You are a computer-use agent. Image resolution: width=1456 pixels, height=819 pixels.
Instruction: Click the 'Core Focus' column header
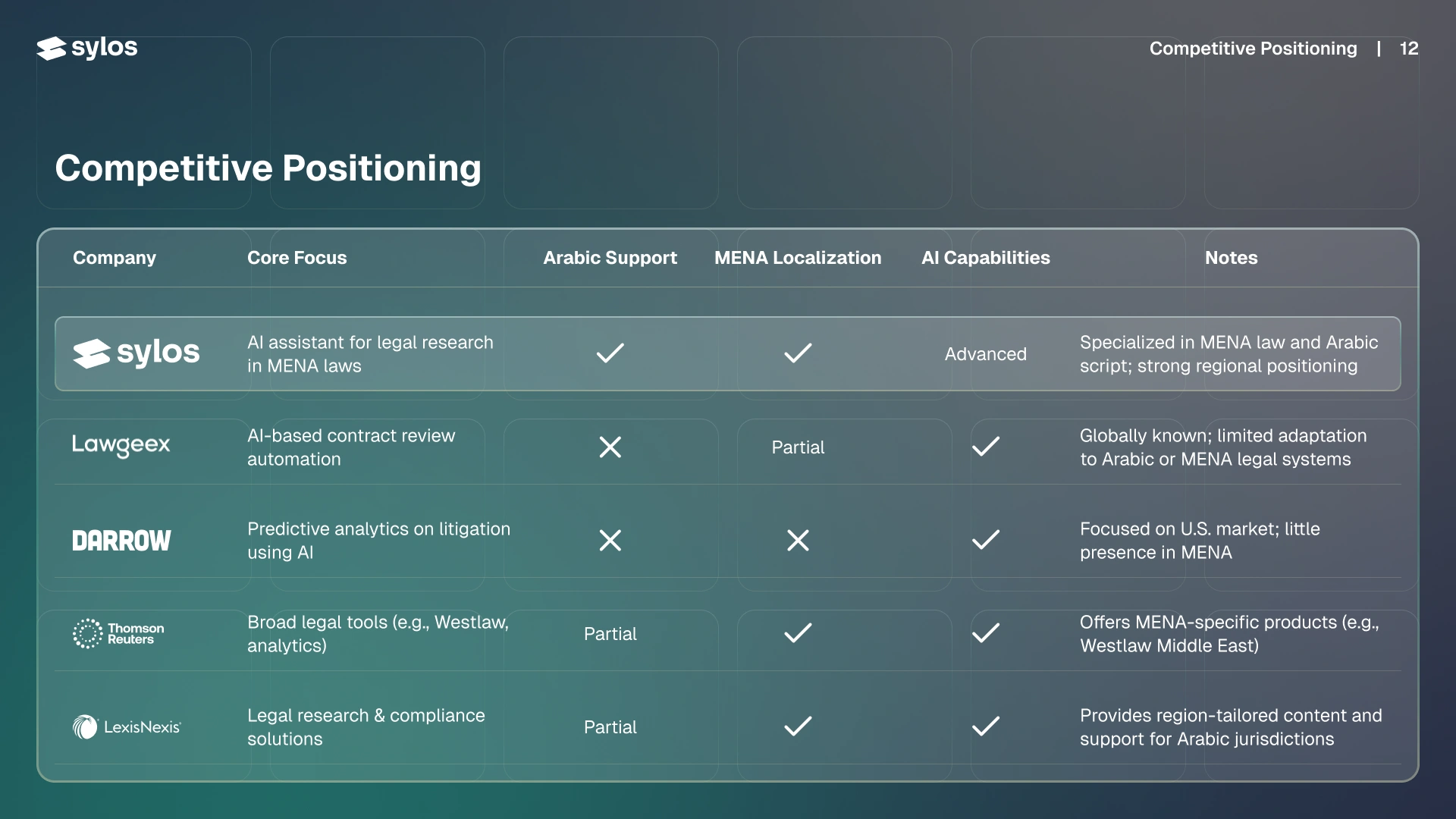[297, 258]
